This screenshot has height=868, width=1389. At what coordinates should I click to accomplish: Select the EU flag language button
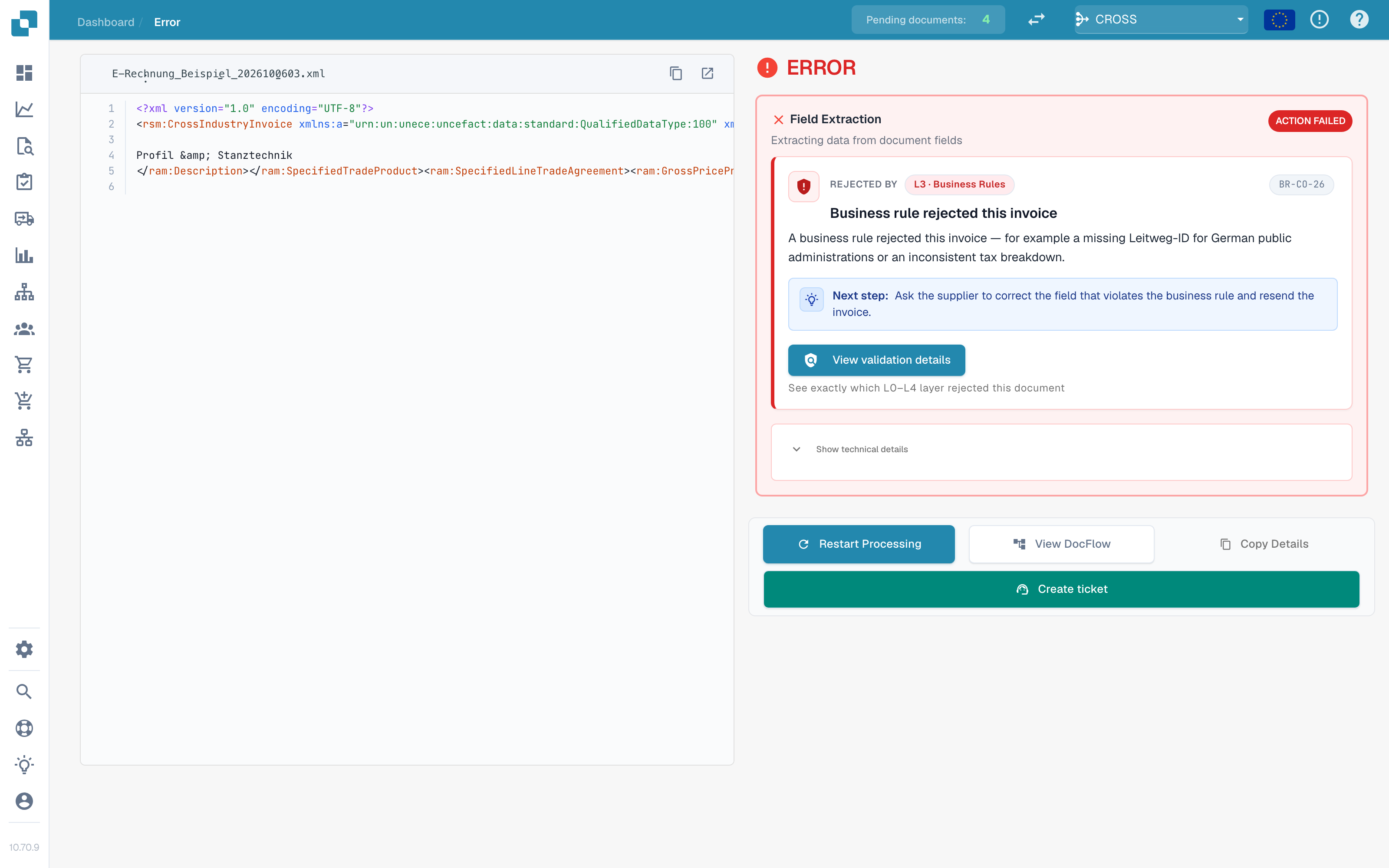[x=1279, y=20]
